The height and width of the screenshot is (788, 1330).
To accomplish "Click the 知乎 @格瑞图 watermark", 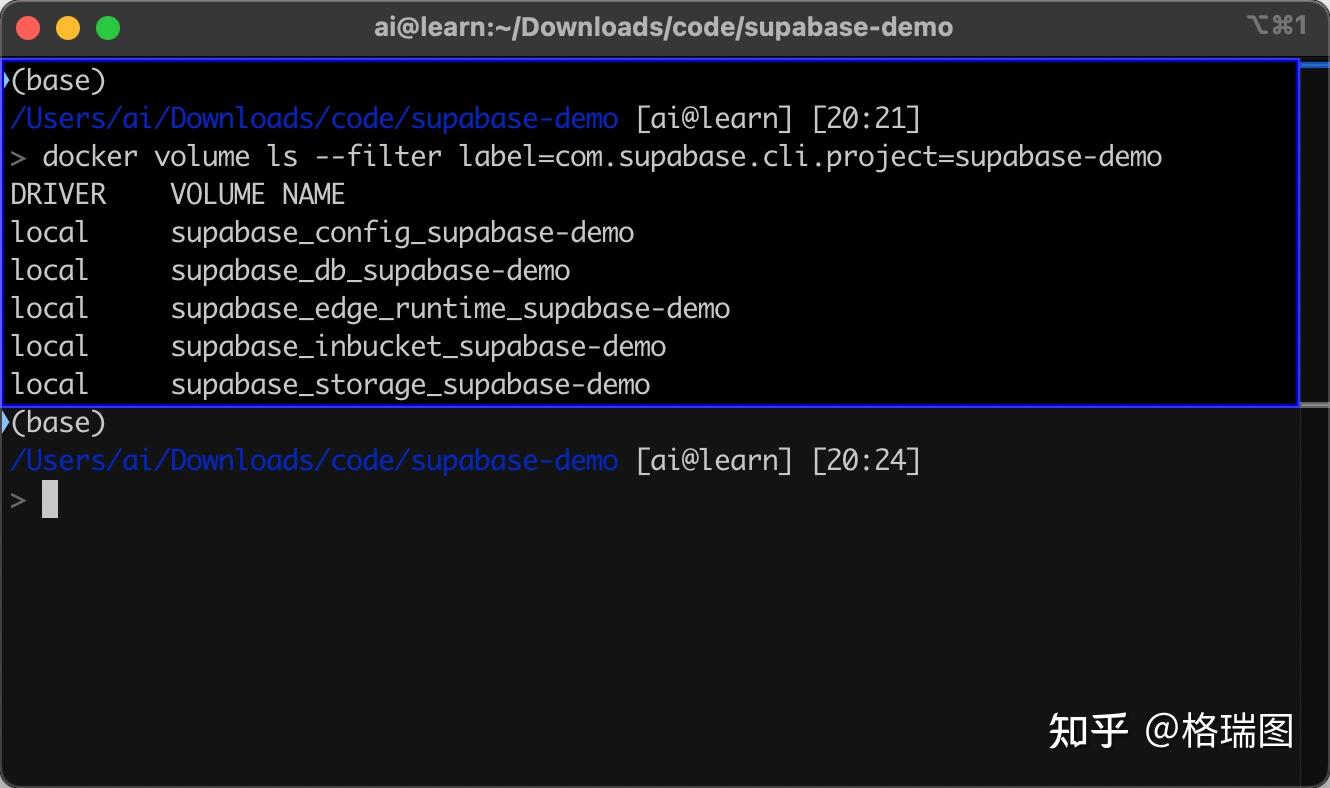I will 1171,731.
